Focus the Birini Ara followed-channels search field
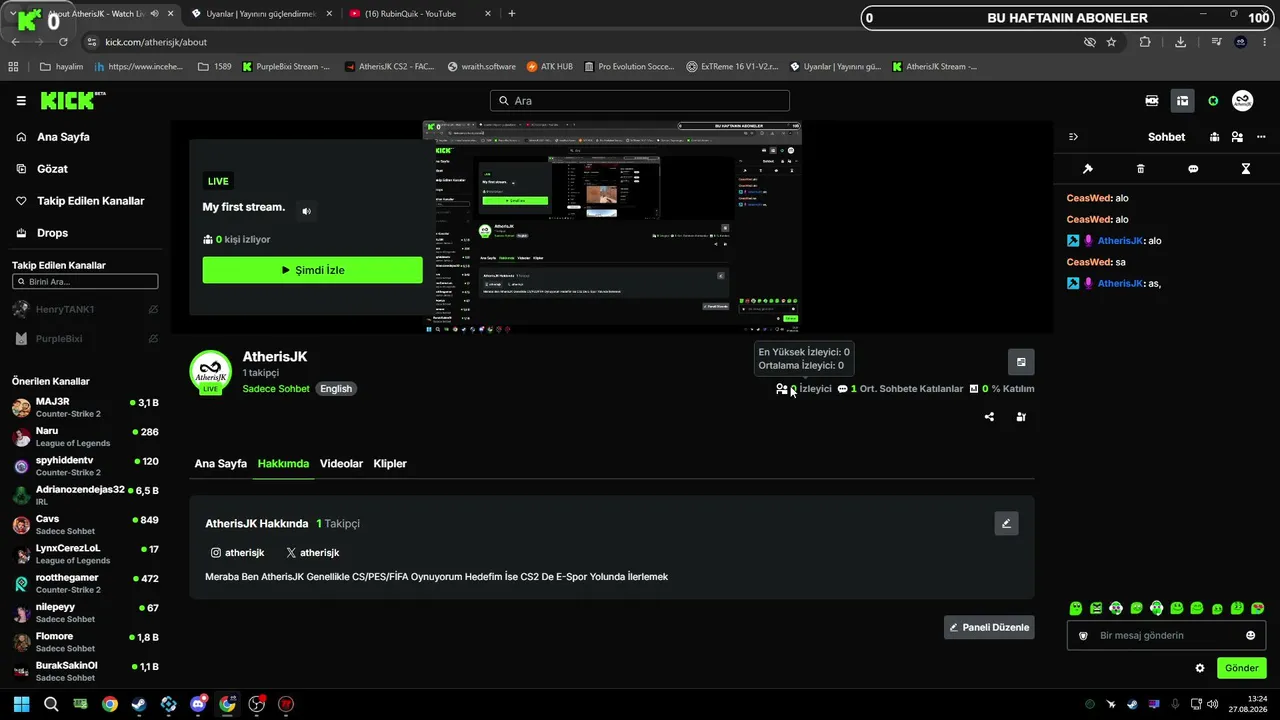The width and height of the screenshot is (1280, 720). pos(85,282)
